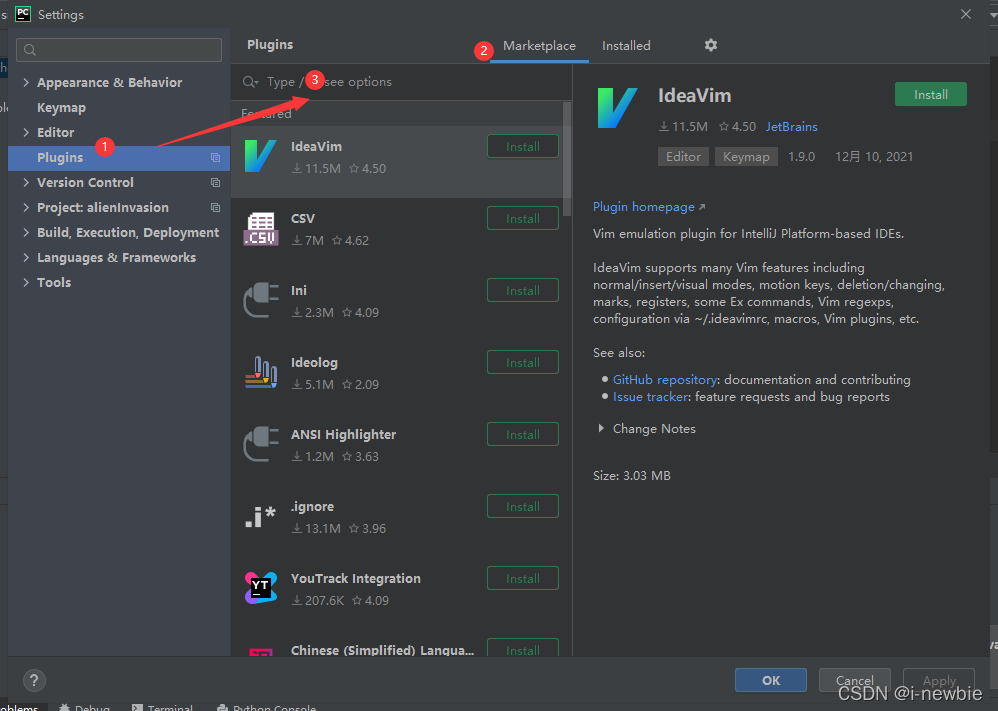
Task: Open the Help question mark button
Action: click(x=34, y=680)
